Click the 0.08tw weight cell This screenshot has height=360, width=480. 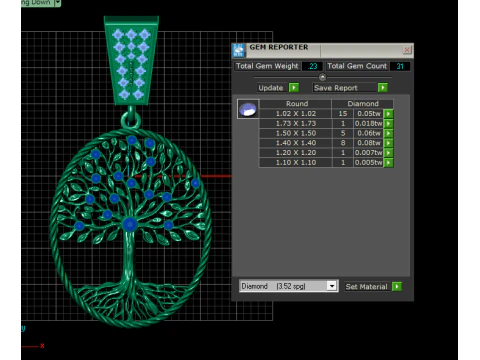[x=368, y=143]
